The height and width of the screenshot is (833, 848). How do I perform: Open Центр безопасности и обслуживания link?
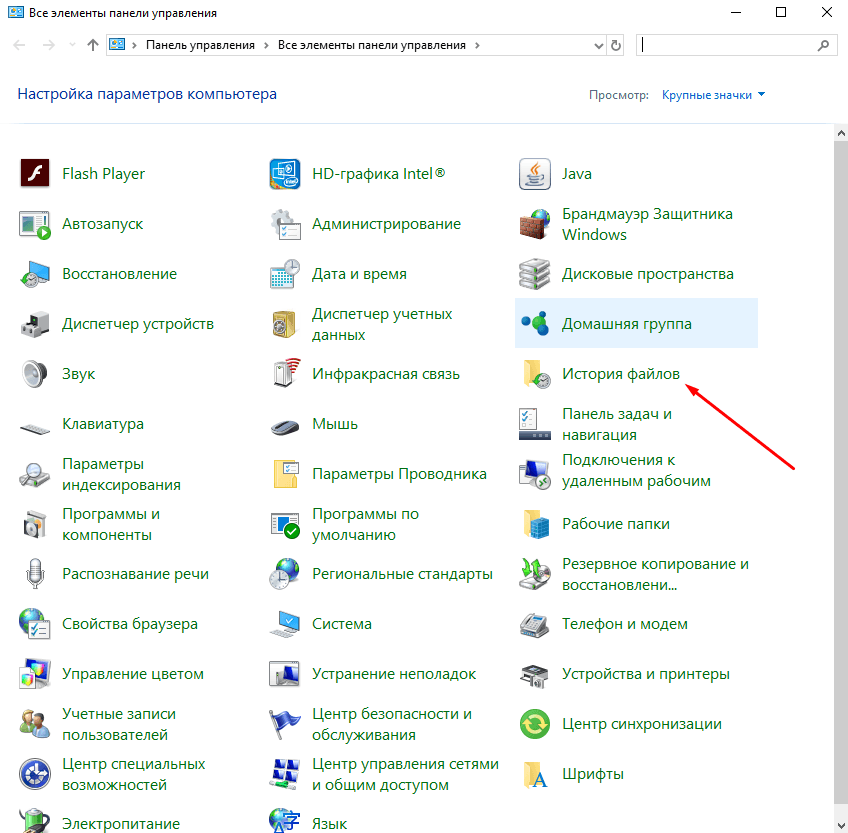(x=392, y=724)
